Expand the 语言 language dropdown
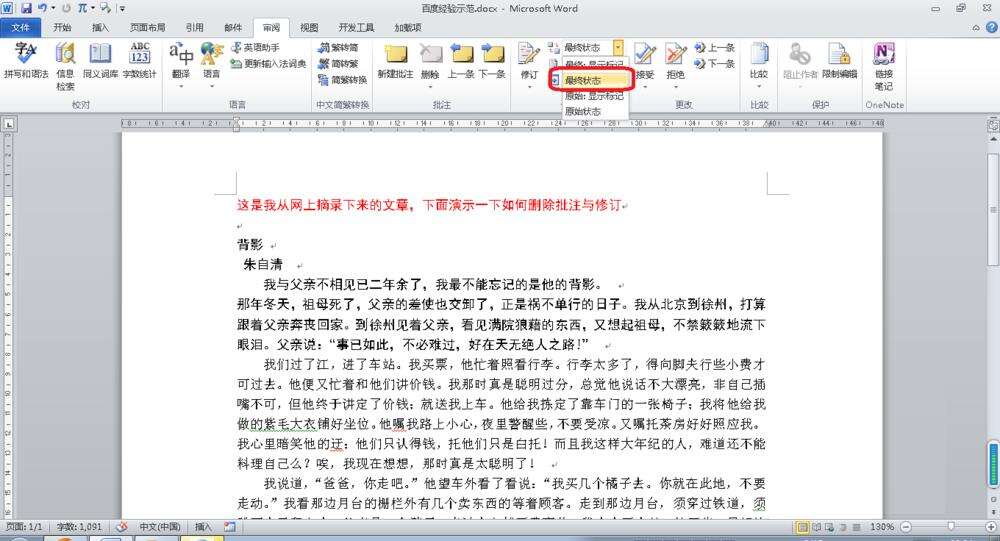This screenshot has width=1000, height=541. click(211, 85)
